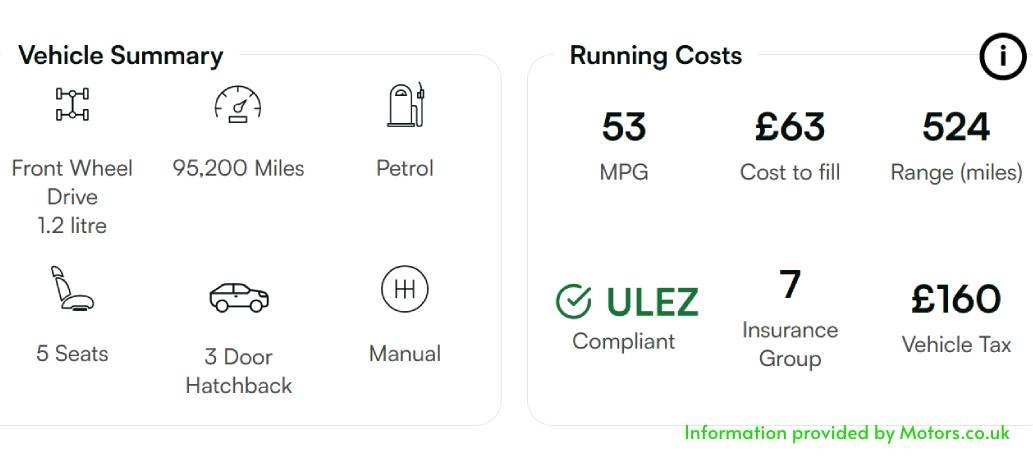Click the ULEZ green checkmark icon
This screenshot has width=1033, height=460.
tap(573, 301)
